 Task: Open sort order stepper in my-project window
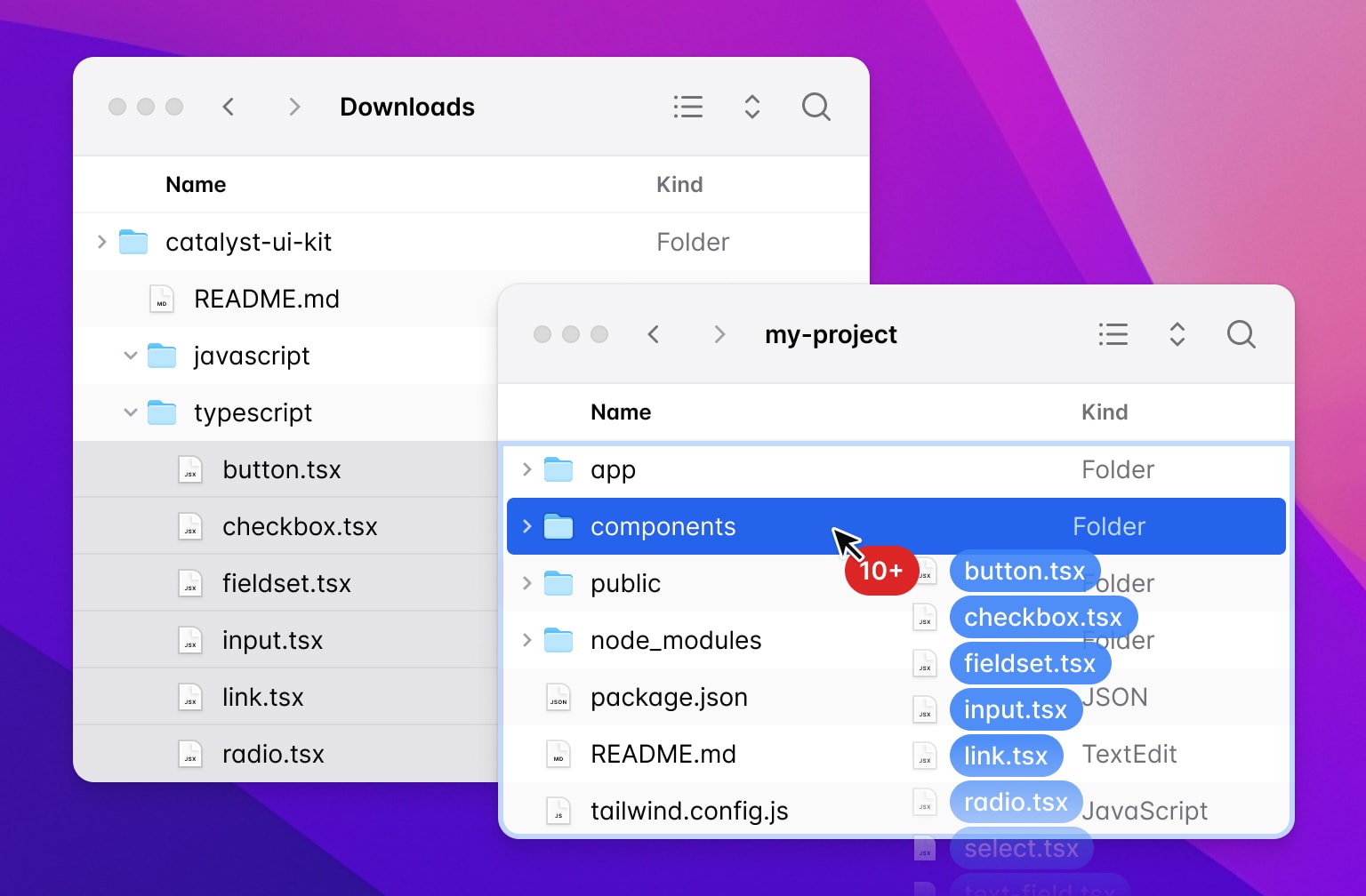click(x=1177, y=334)
